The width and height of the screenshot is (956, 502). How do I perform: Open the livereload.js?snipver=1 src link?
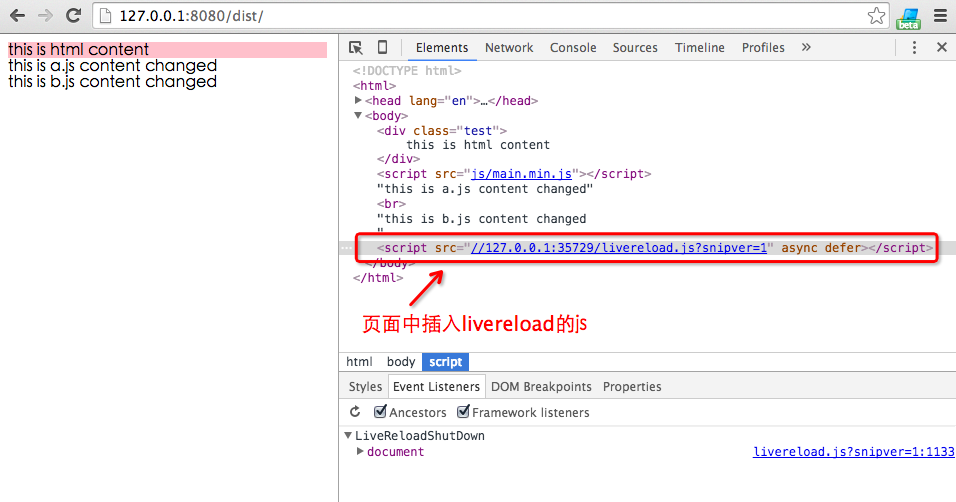click(x=619, y=248)
